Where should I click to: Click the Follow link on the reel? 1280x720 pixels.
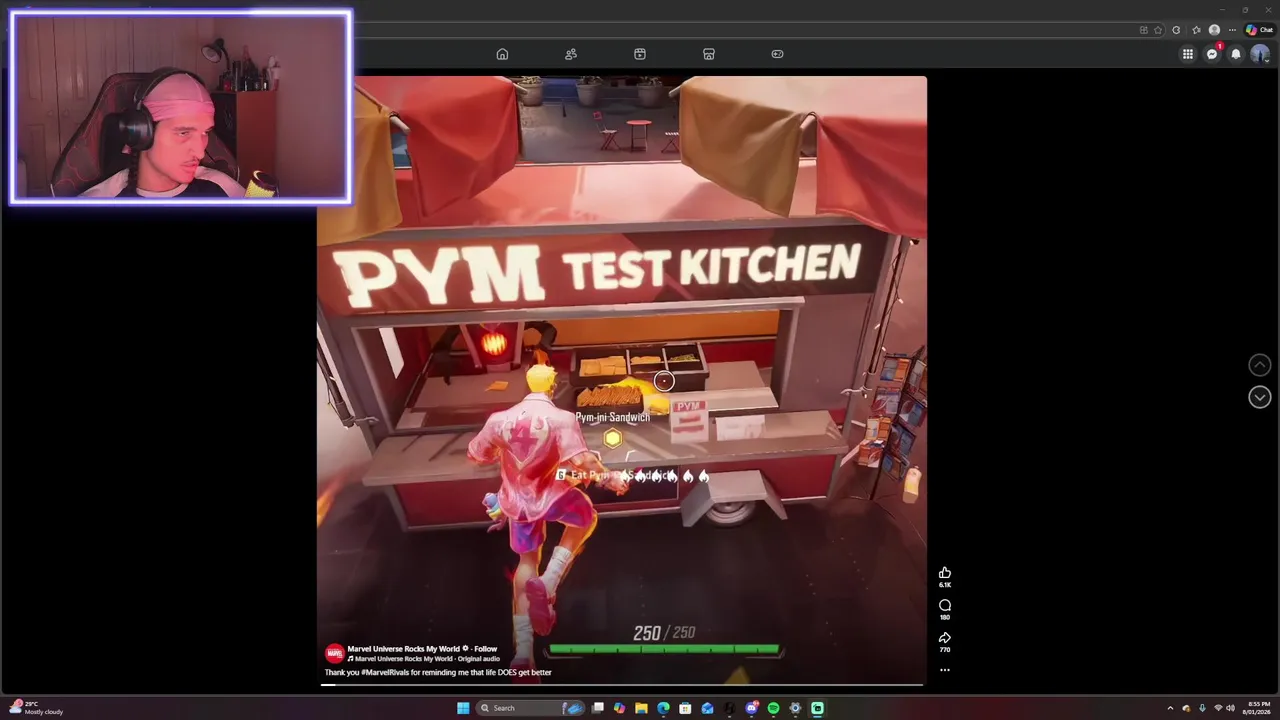click(x=486, y=649)
